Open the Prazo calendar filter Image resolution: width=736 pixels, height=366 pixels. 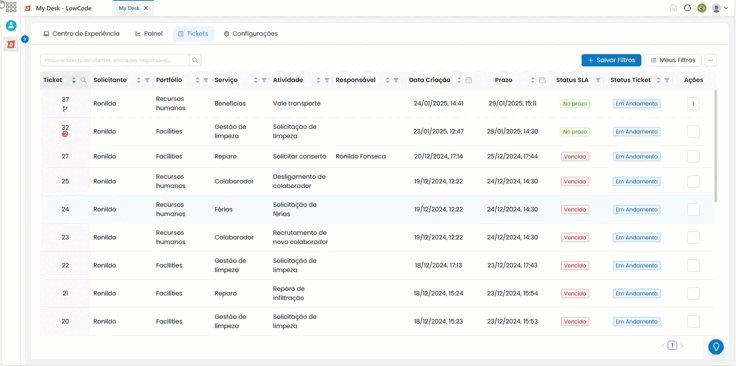542,80
